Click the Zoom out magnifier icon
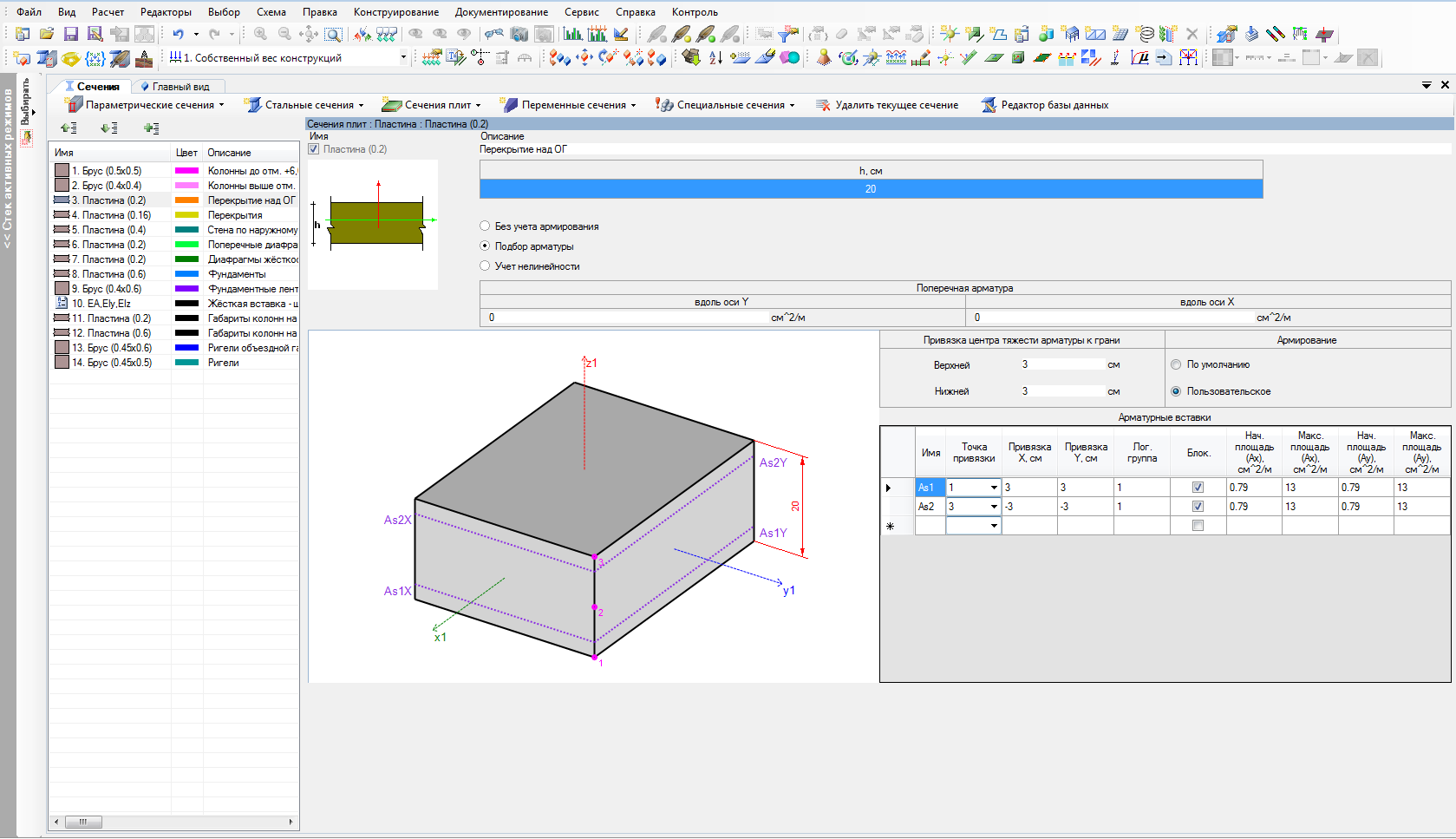This screenshot has height=839, width=1456. [284, 34]
